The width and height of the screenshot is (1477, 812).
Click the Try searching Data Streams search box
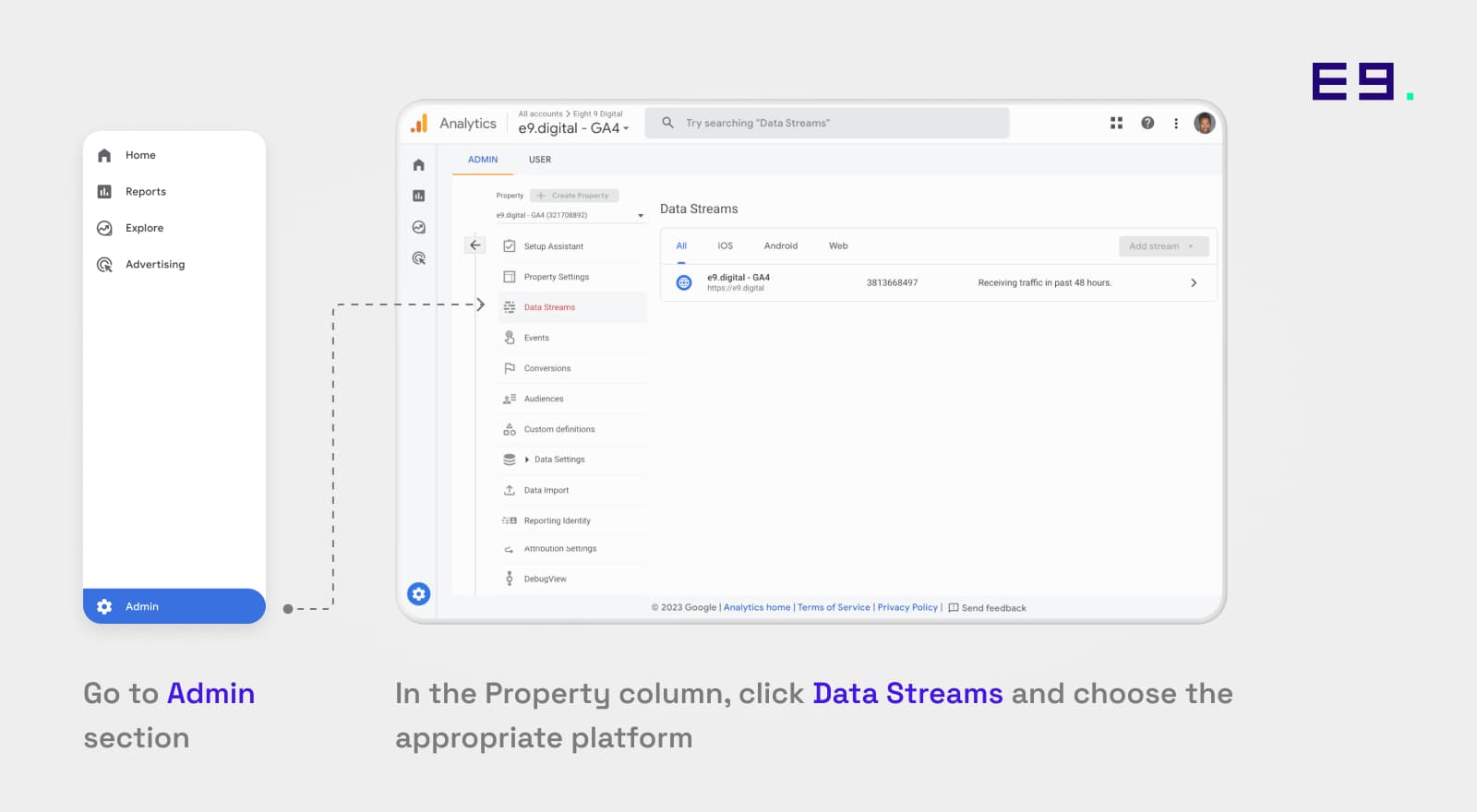point(827,123)
